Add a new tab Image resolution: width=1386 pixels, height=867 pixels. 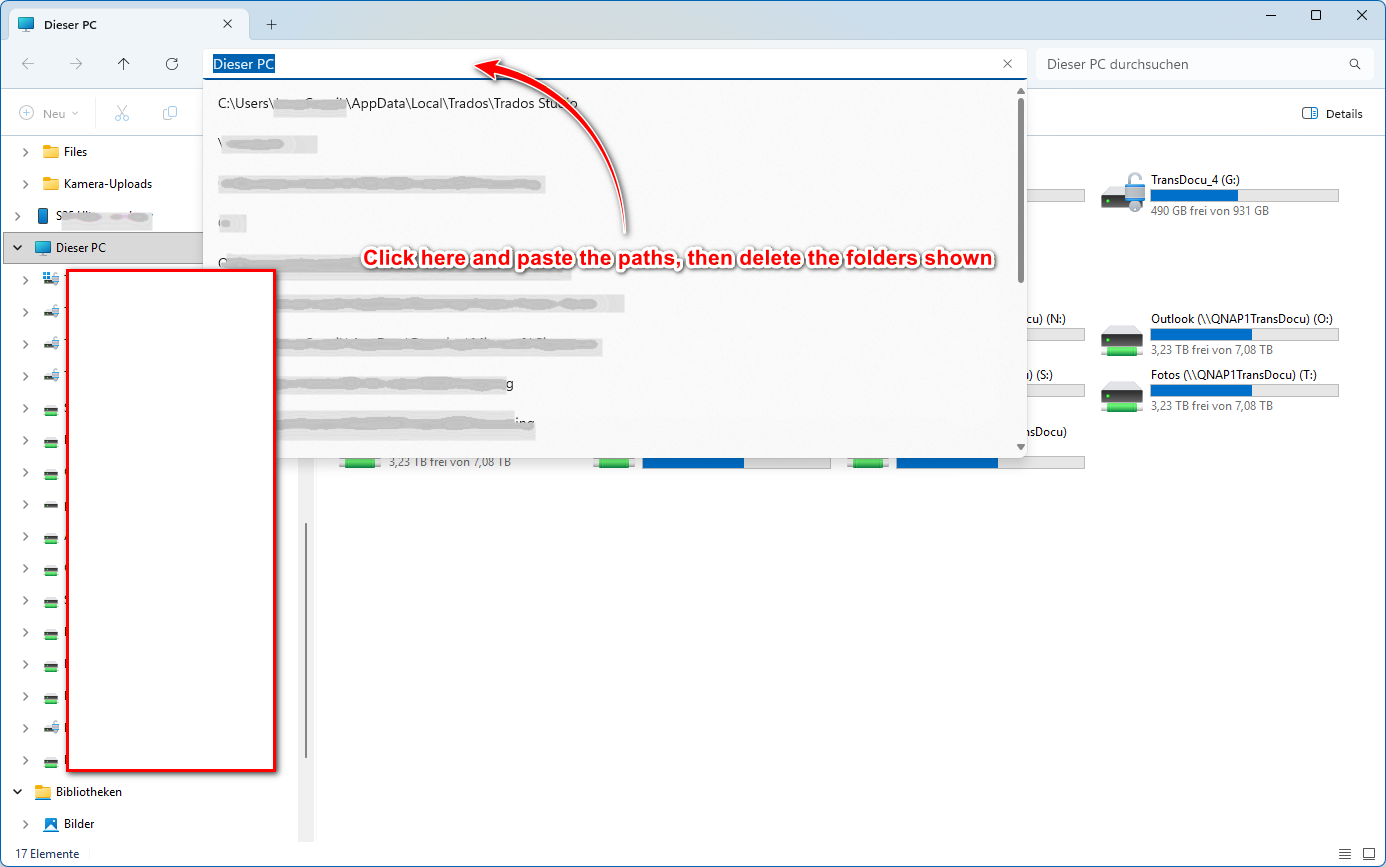tap(271, 24)
